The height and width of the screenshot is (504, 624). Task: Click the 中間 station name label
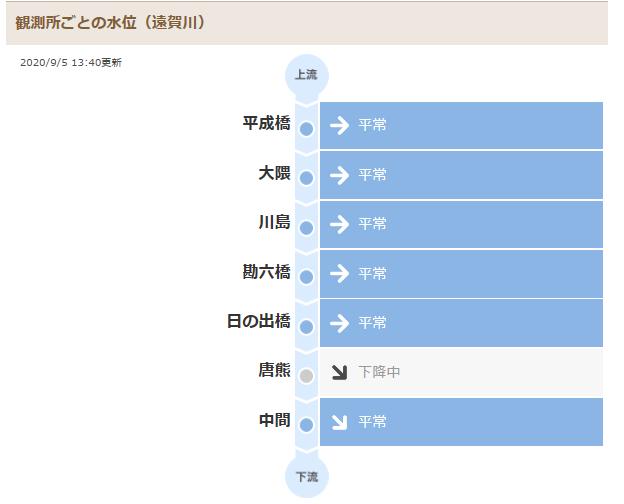tap(275, 420)
